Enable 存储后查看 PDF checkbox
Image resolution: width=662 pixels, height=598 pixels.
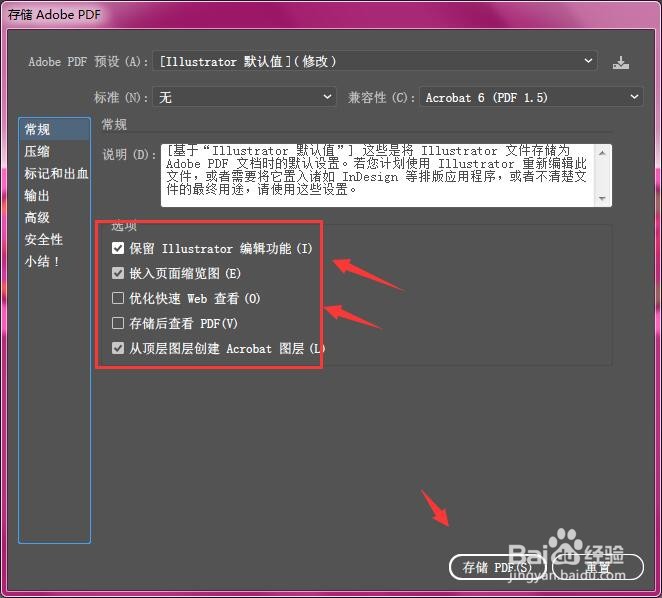click(118, 323)
